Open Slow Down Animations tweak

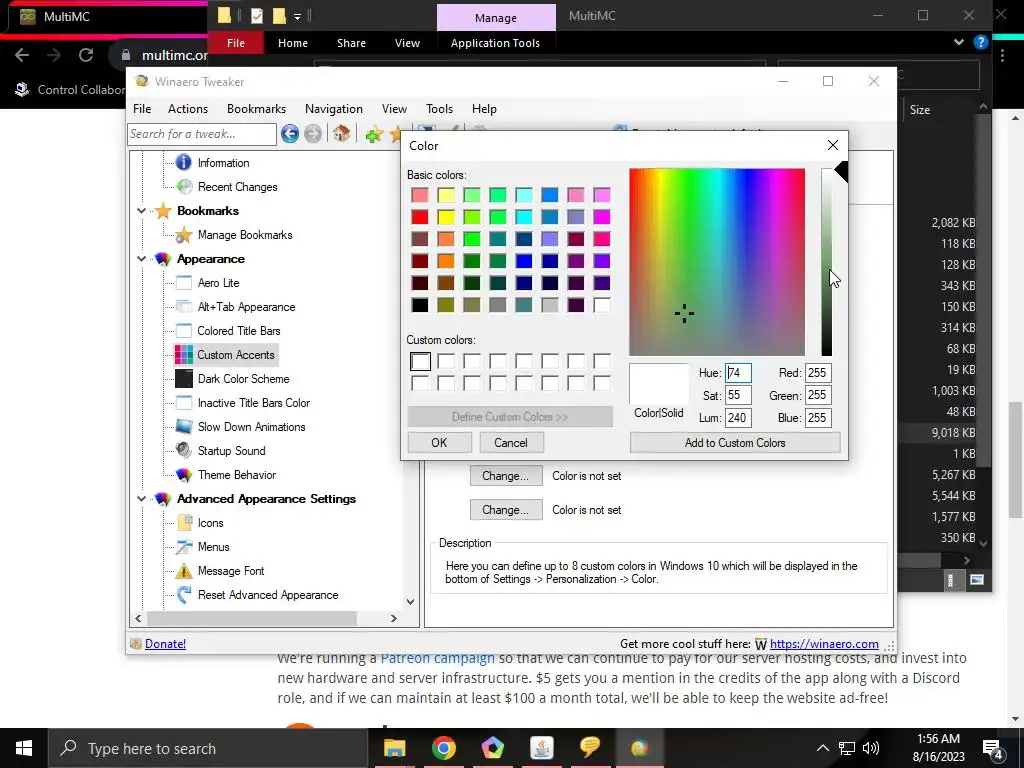(x=251, y=427)
